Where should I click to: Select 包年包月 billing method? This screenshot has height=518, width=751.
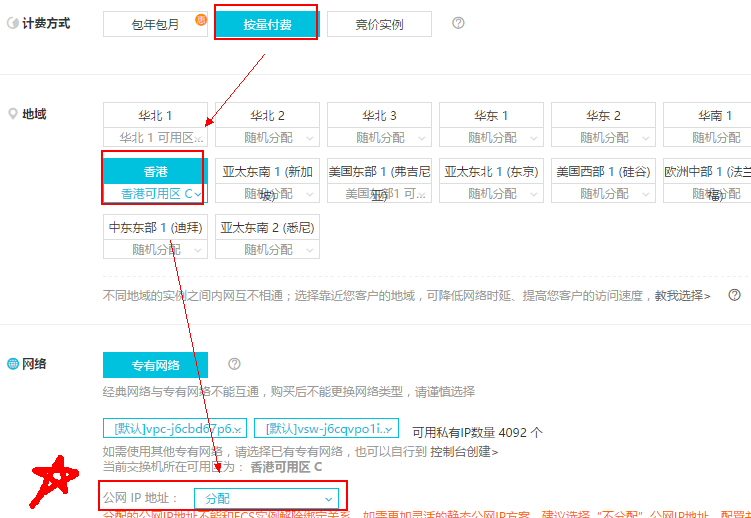(x=154, y=24)
